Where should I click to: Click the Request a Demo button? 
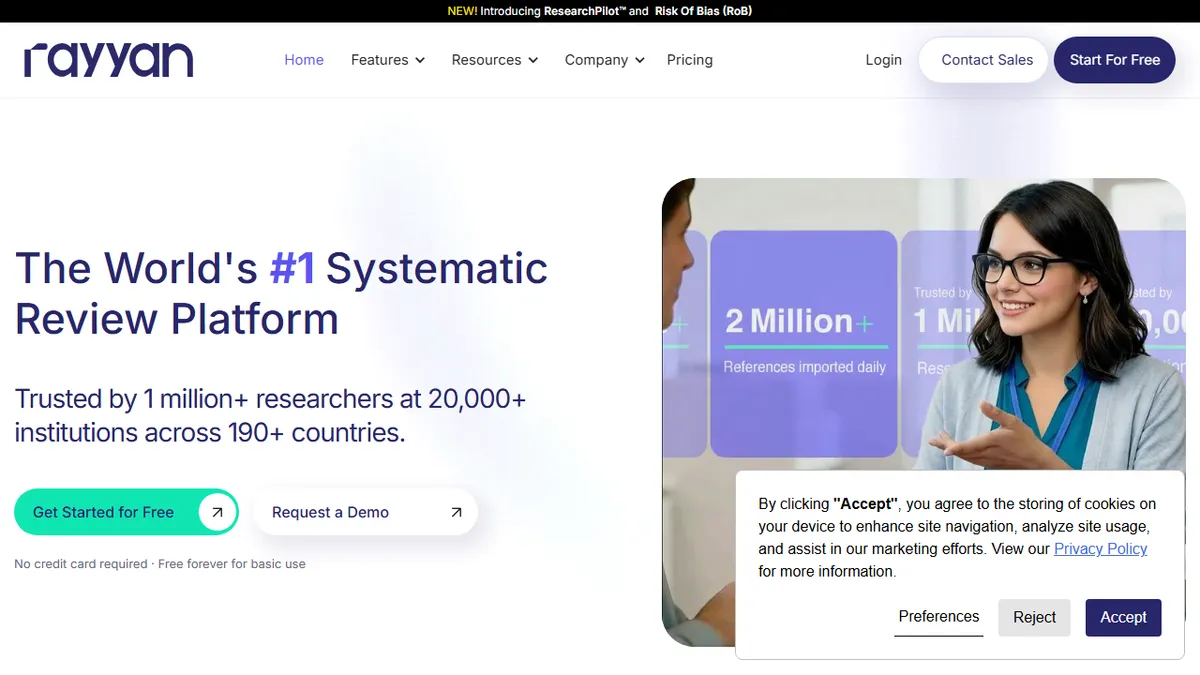[x=365, y=512]
